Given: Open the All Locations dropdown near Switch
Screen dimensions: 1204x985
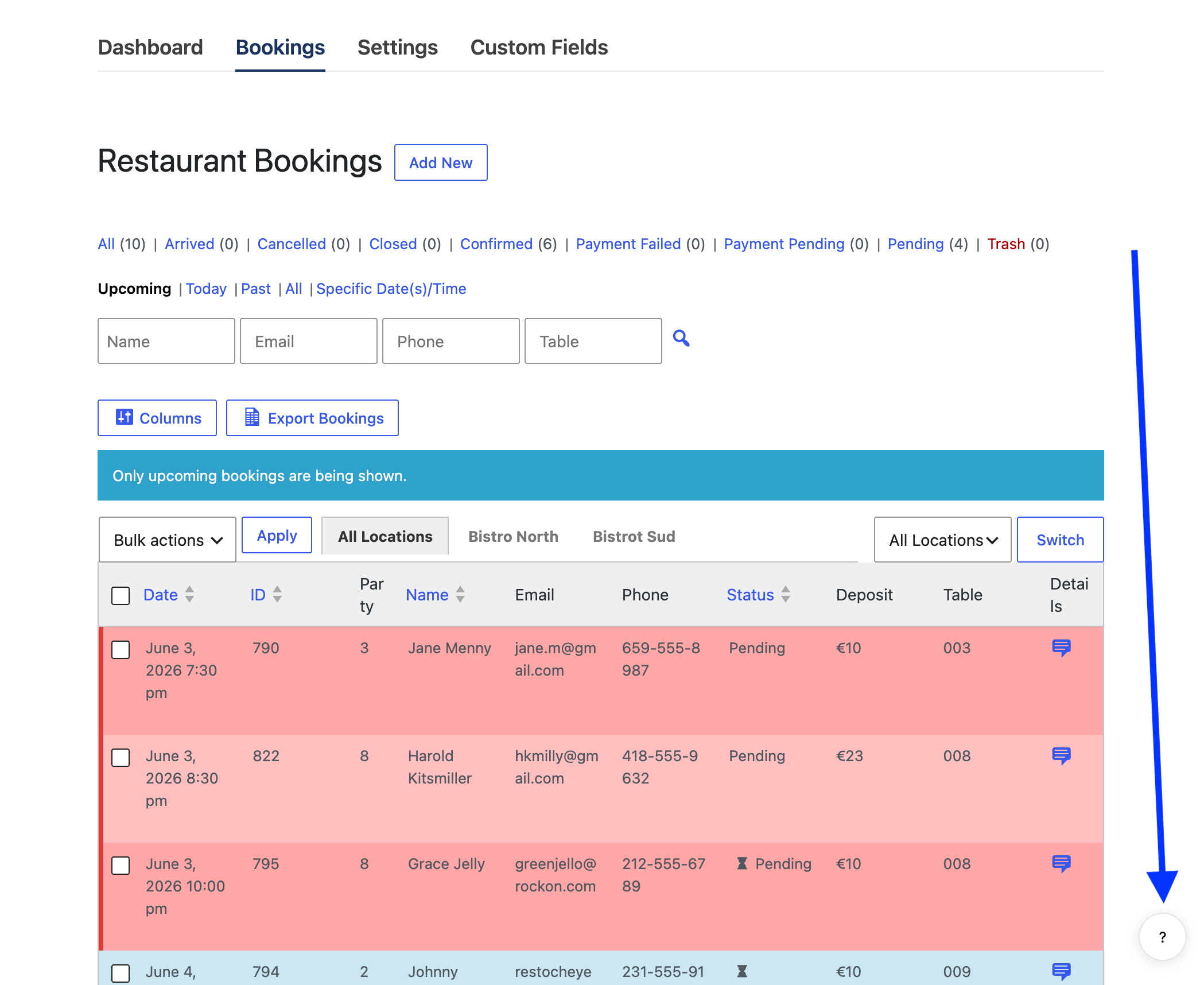Looking at the screenshot, I should (942, 540).
